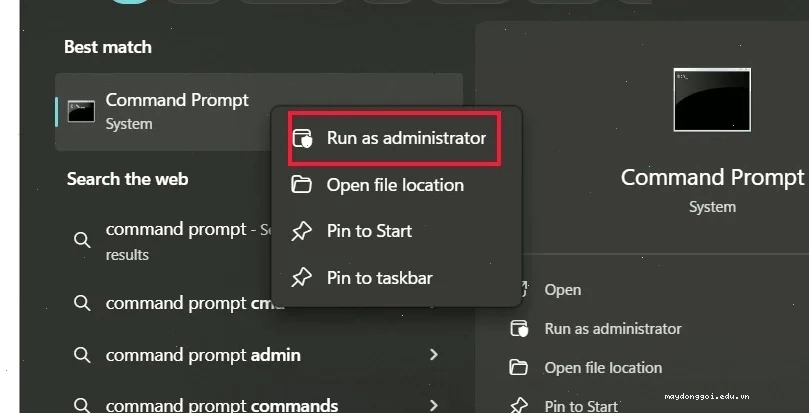Select Pin to taskbar in context menu
Viewport: 809px width, 413px height.
(x=396, y=278)
